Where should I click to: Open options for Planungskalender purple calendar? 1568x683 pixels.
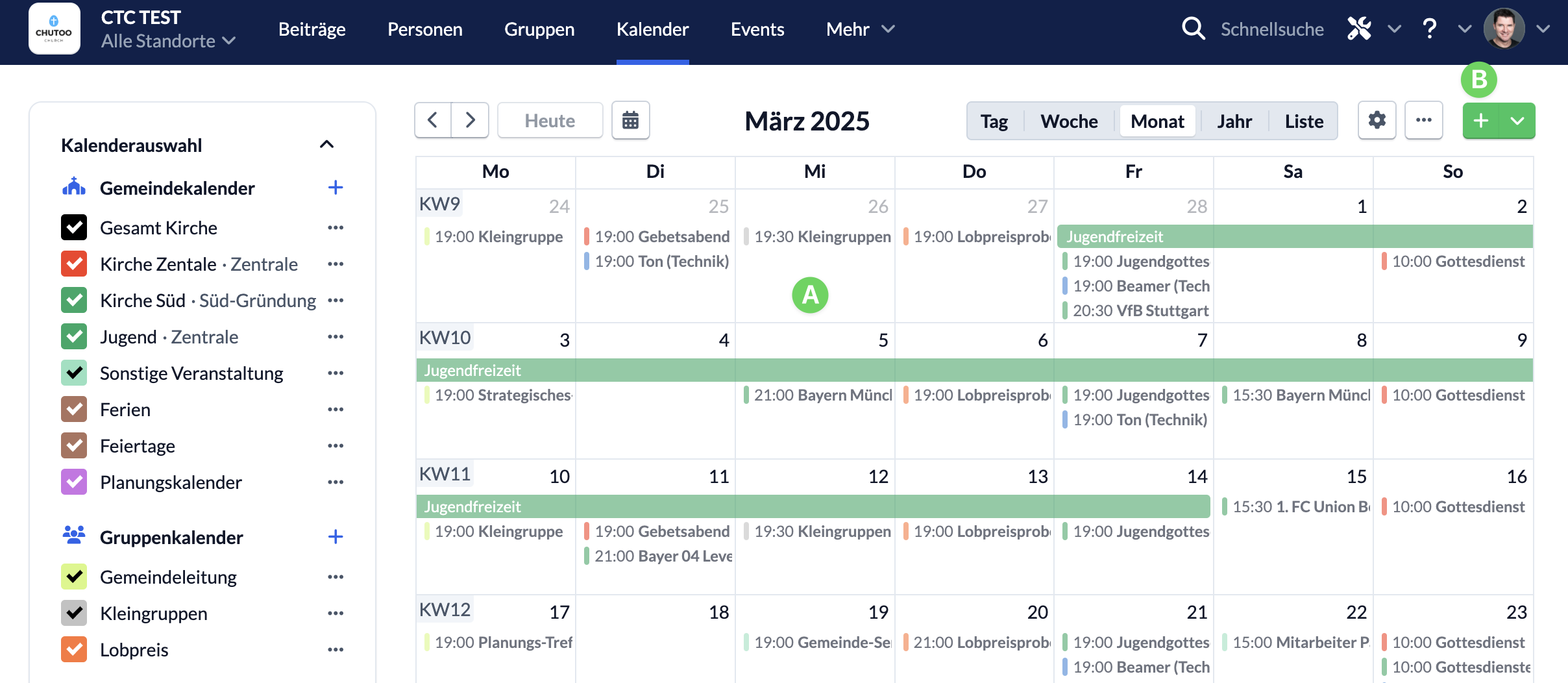[336, 482]
